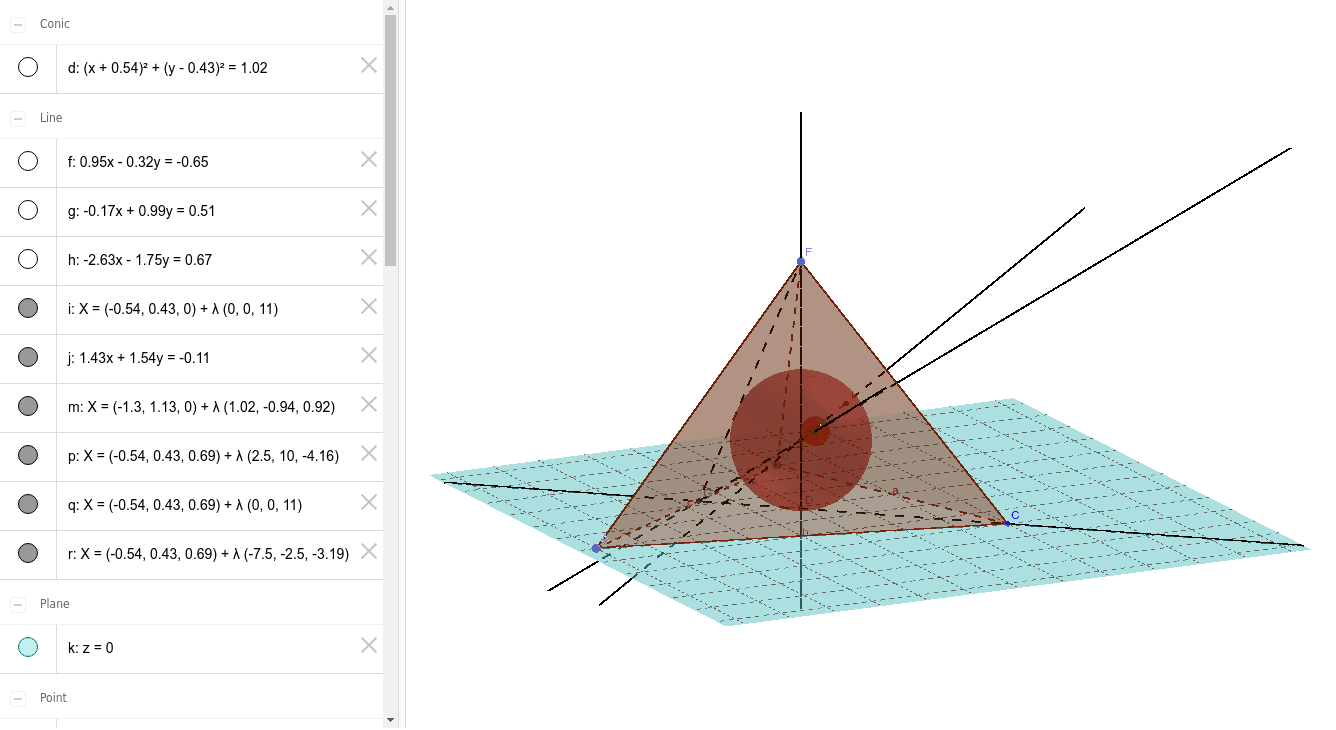The image size is (1336, 730).
Task: Toggle visibility of line g
Action: 28,210
